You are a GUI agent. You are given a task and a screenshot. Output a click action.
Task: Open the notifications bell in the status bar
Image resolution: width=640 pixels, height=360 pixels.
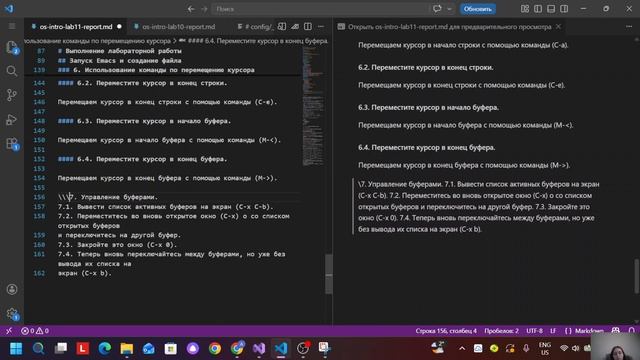pos(631,331)
